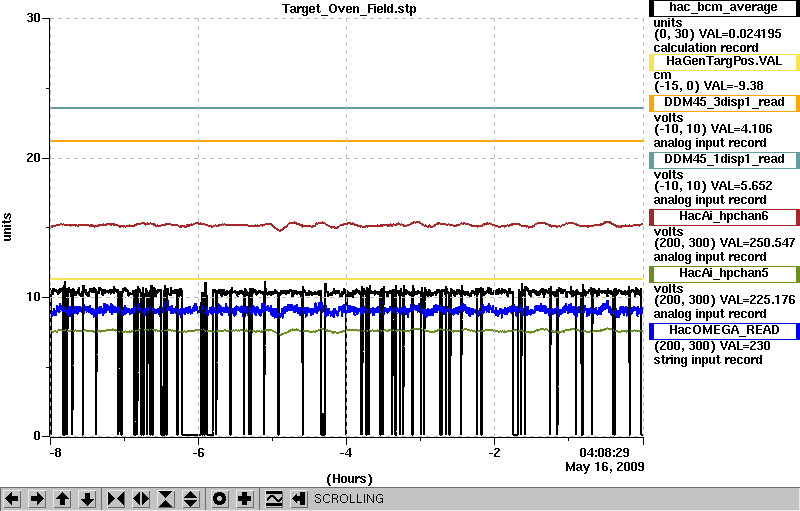The width and height of the screenshot is (800, 511).
Task: Zoom in on the time axis with the inward-pointing triangles button
Action: (116, 499)
